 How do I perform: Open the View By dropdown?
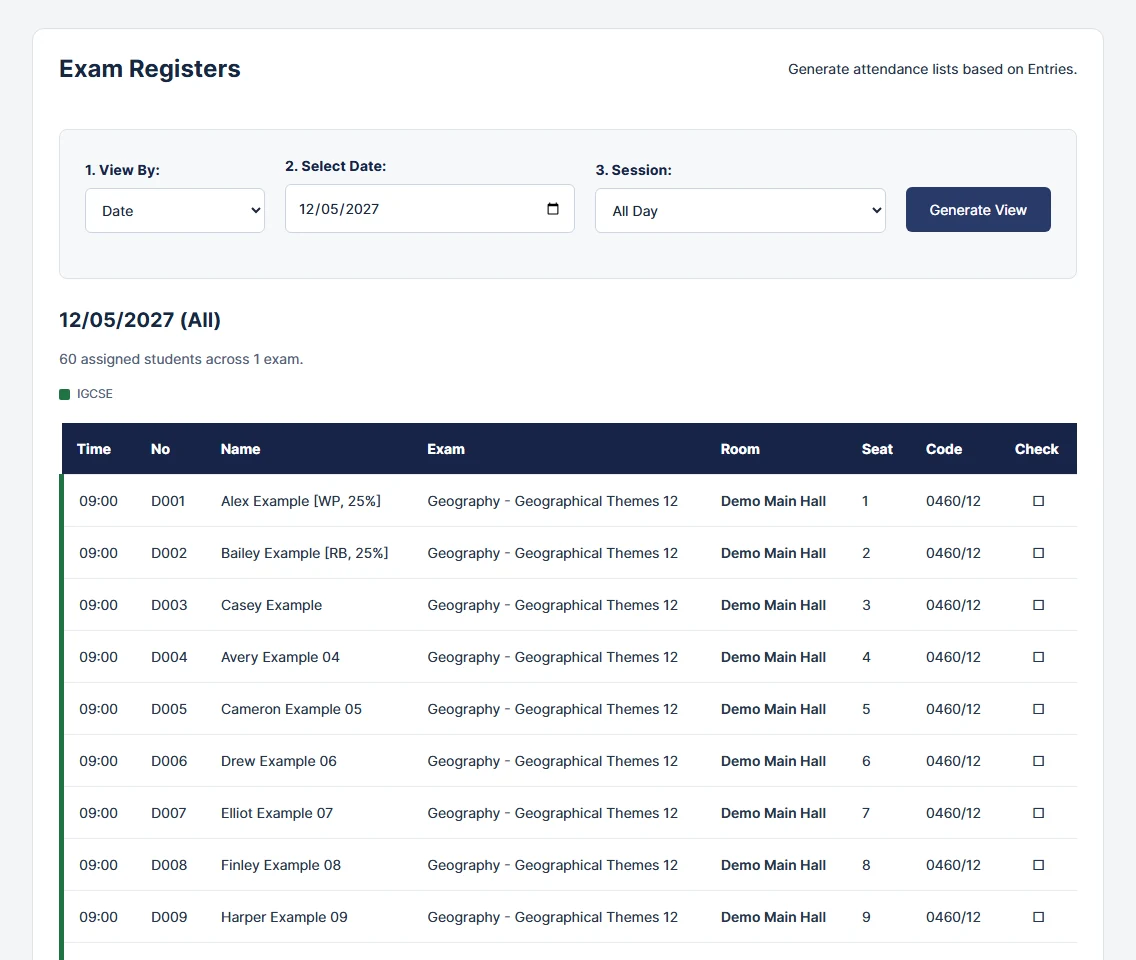point(175,211)
